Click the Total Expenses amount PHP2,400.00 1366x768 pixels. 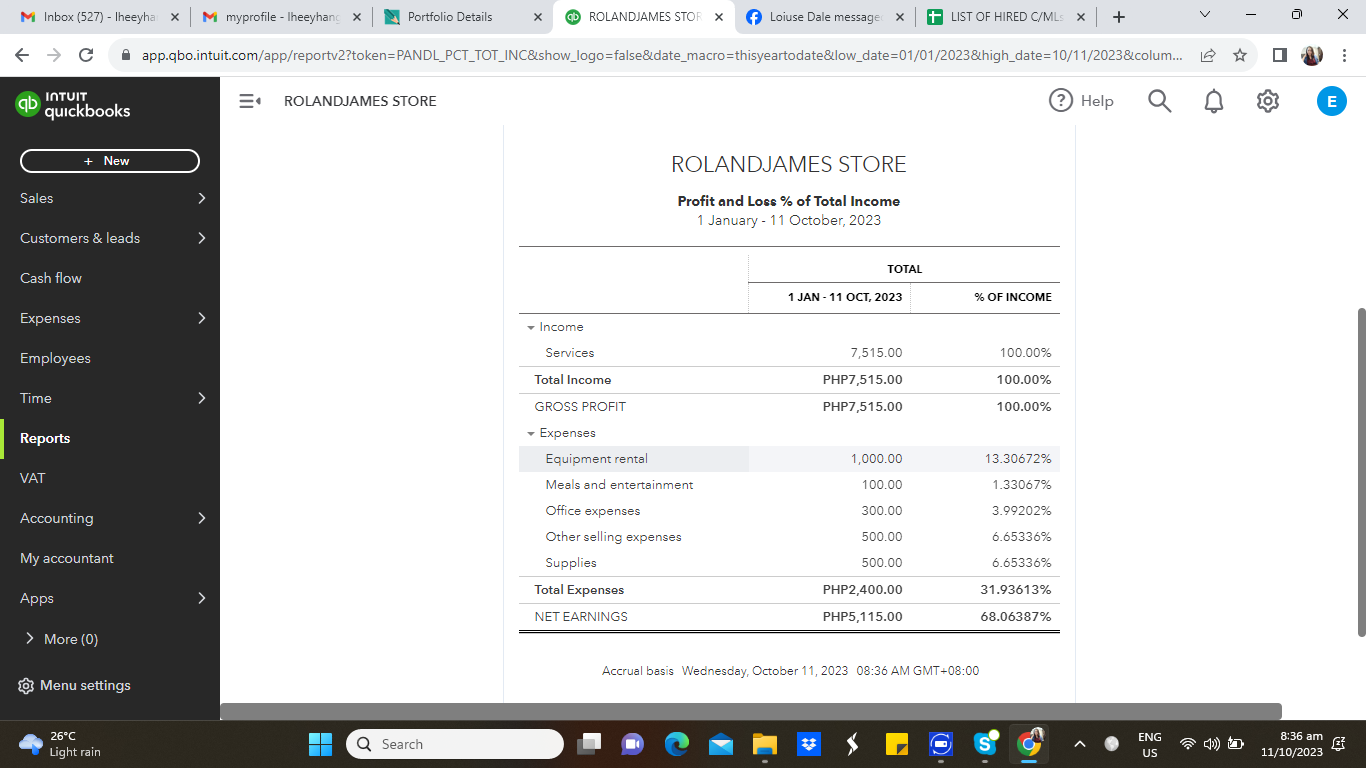862,590
